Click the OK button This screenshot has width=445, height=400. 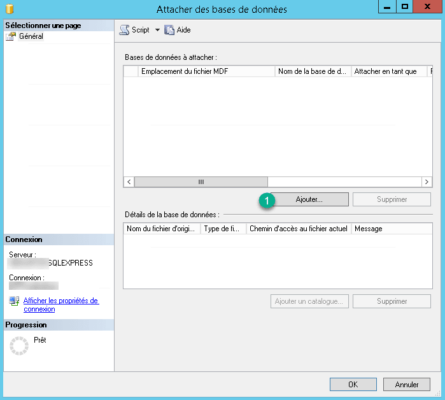[x=353, y=384]
